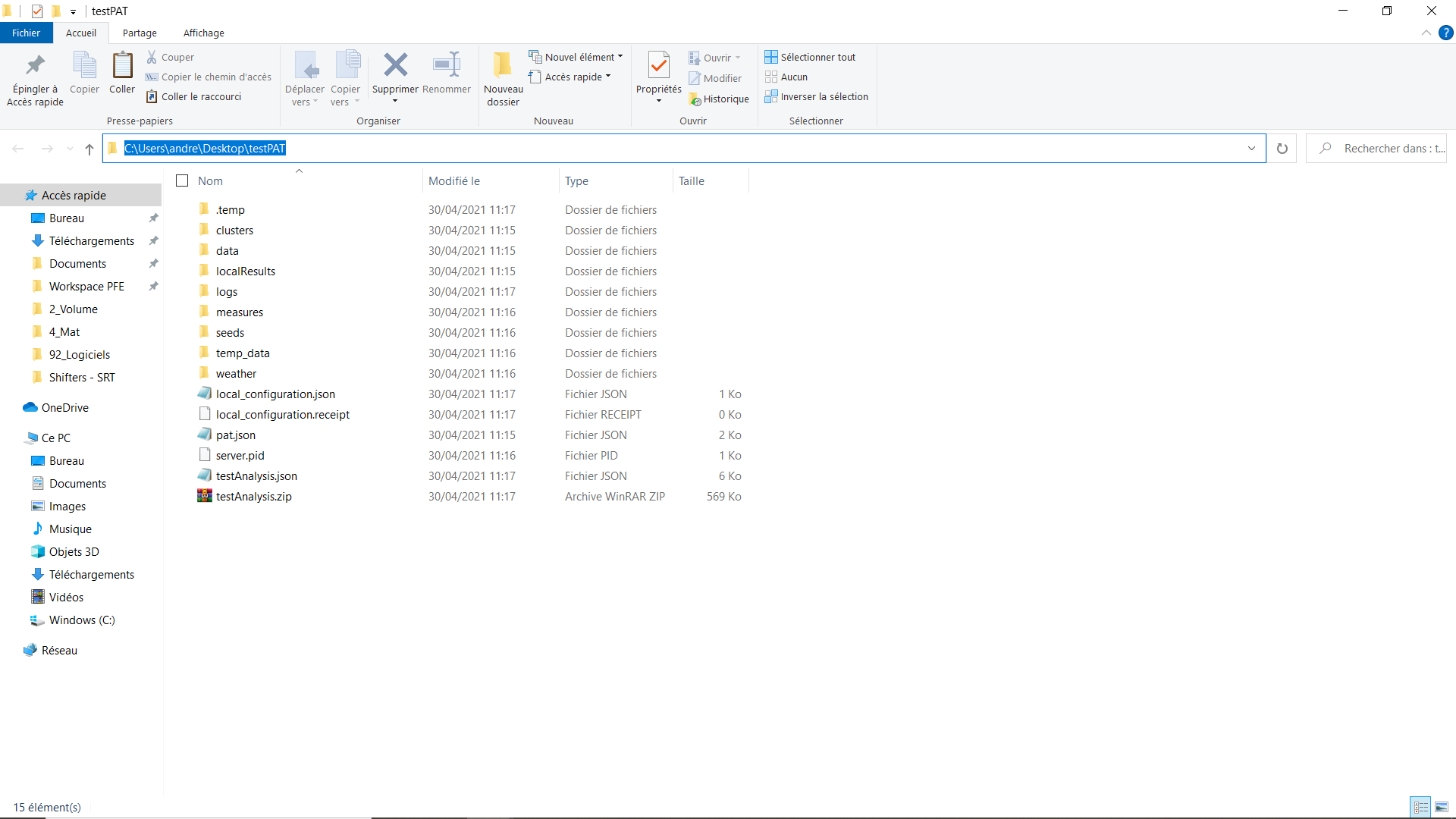Select the testAnalysis.zip file
1456x819 pixels.
click(x=253, y=497)
